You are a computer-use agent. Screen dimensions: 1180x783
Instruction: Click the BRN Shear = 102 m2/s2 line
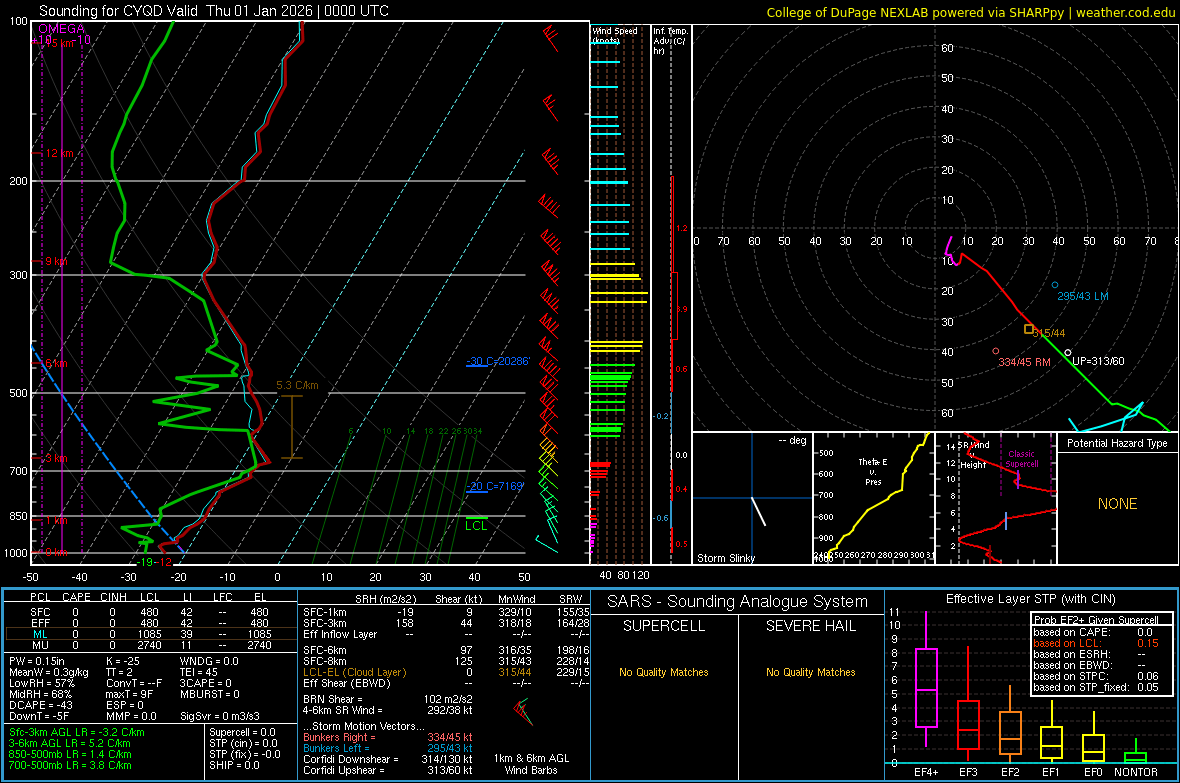388,699
